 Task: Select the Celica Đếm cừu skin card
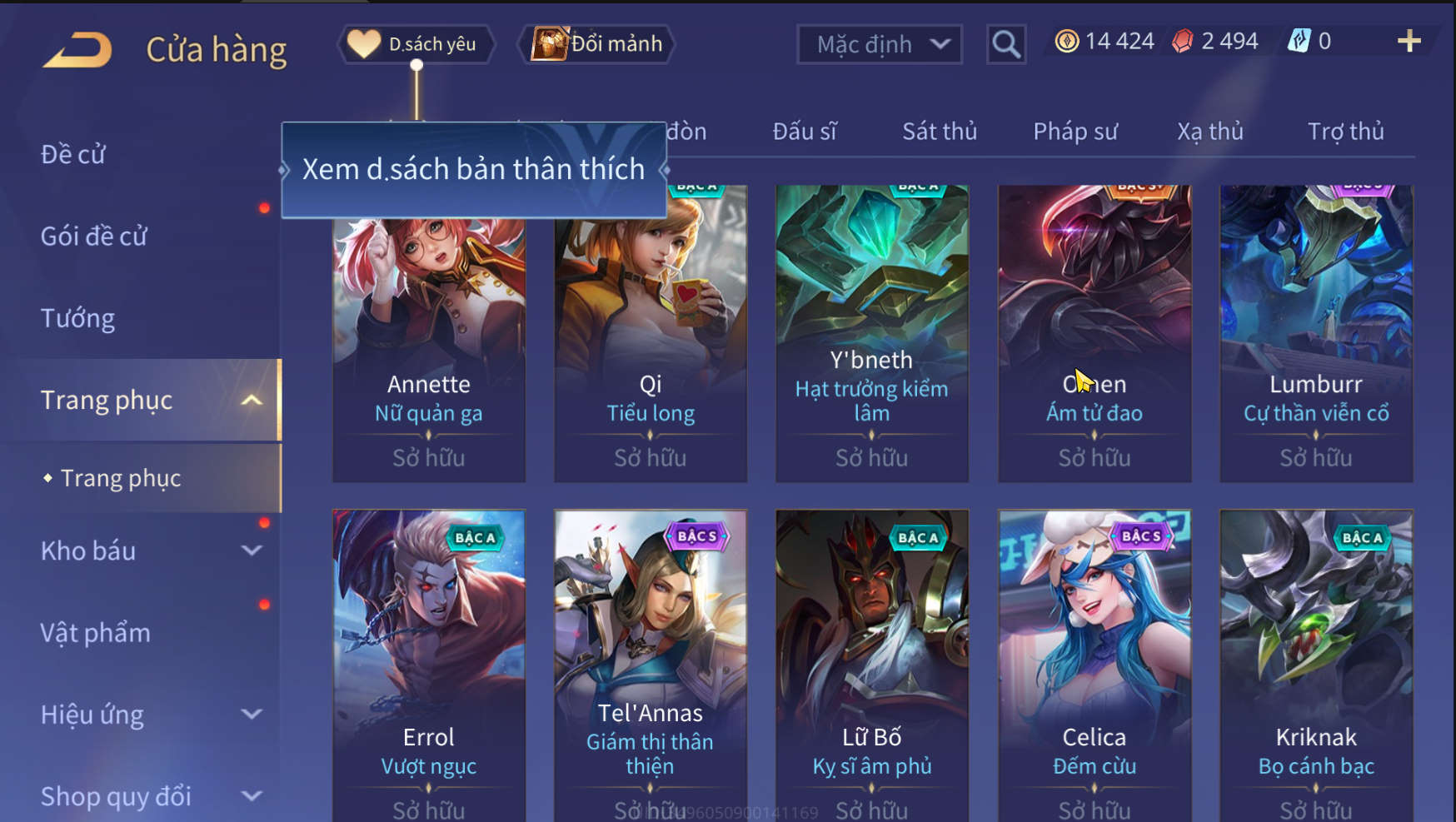pos(1094,666)
